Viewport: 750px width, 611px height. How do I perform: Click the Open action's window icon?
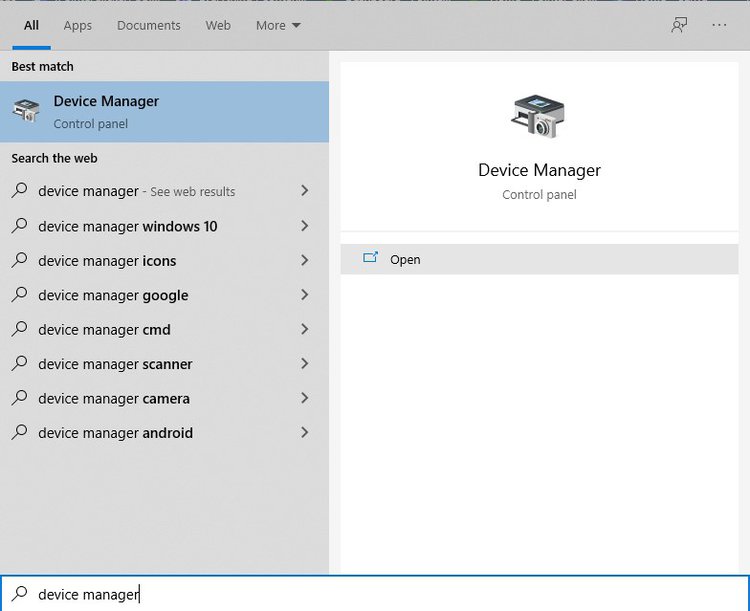(370, 258)
